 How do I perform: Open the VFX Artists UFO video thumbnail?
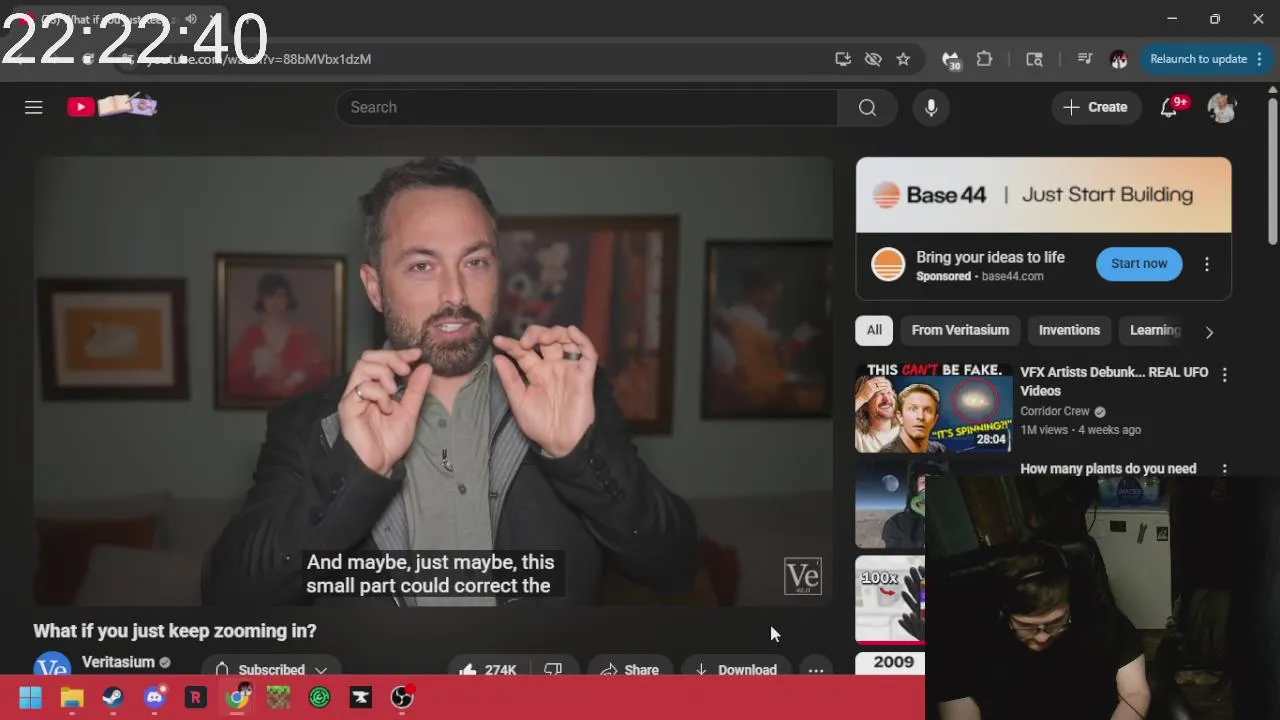pyautogui.click(x=933, y=408)
